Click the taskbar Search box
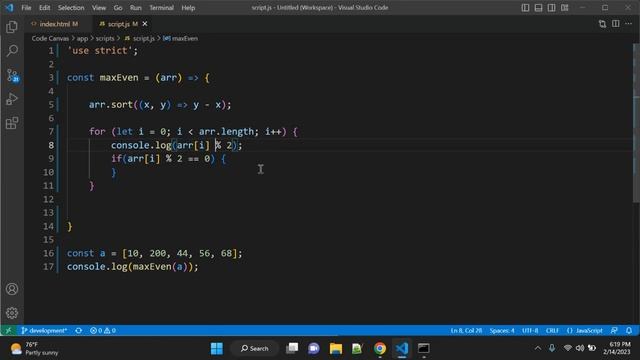640x360 pixels. (255, 348)
